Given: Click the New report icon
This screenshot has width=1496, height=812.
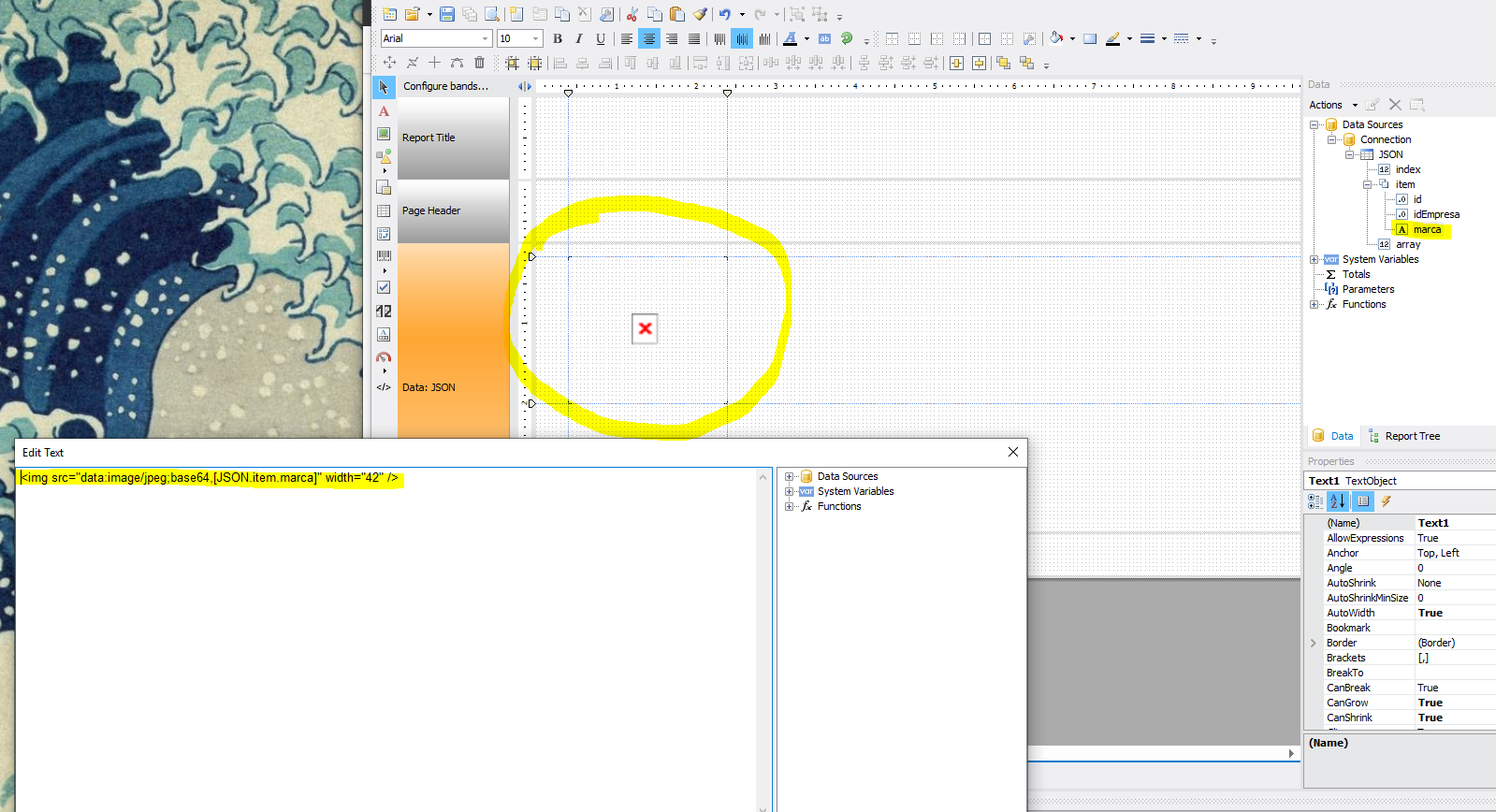Looking at the screenshot, I should (x=390, y=14).
